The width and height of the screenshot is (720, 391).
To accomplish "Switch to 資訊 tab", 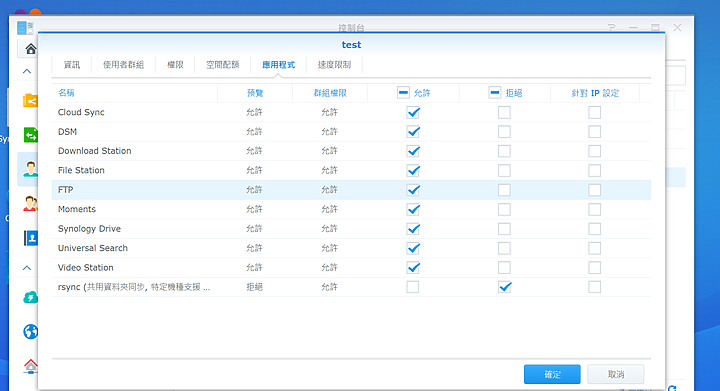I will pos(72,65).
